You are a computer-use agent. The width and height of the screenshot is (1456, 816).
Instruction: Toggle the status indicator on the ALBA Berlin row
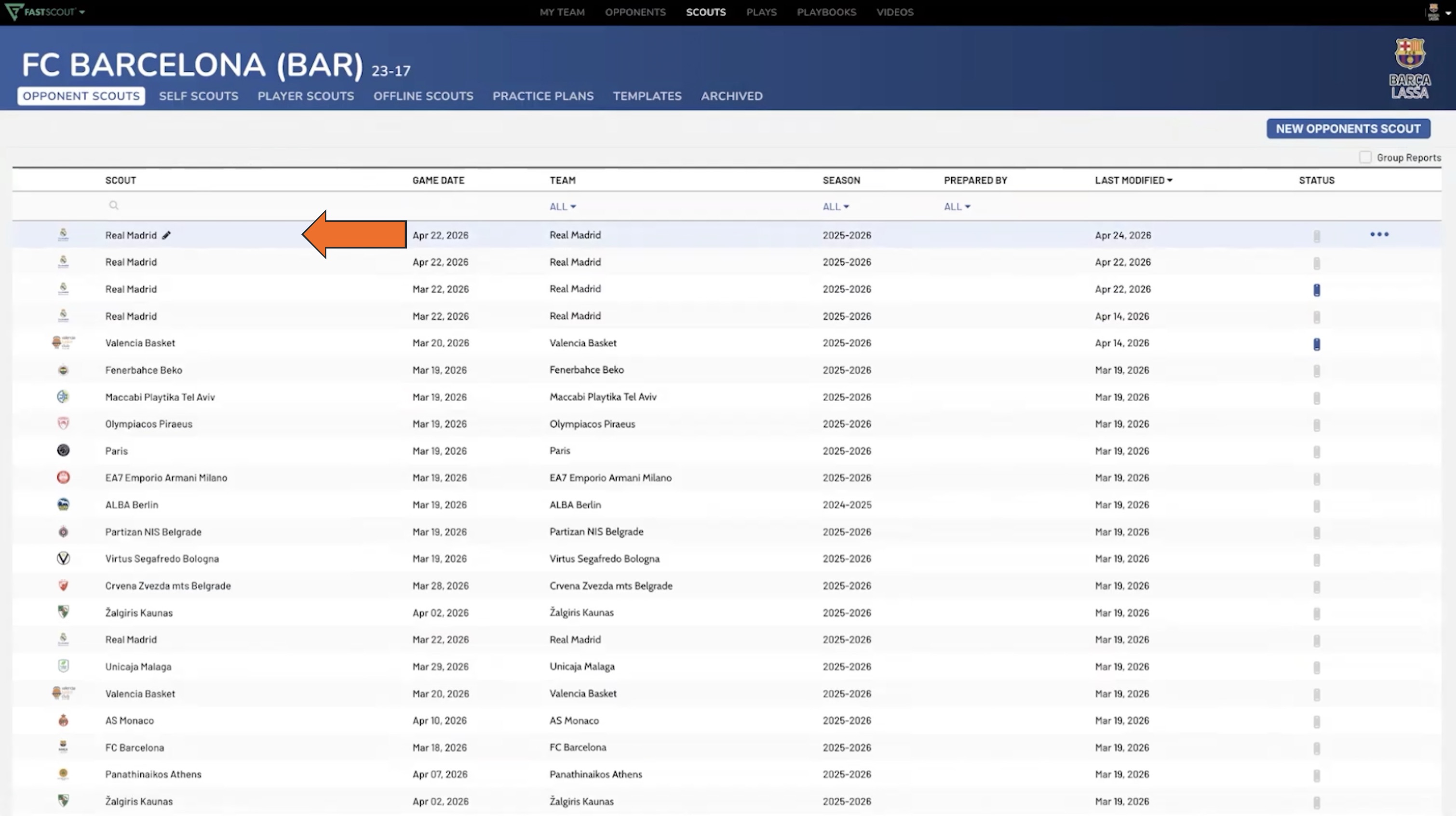point(1316,505)
